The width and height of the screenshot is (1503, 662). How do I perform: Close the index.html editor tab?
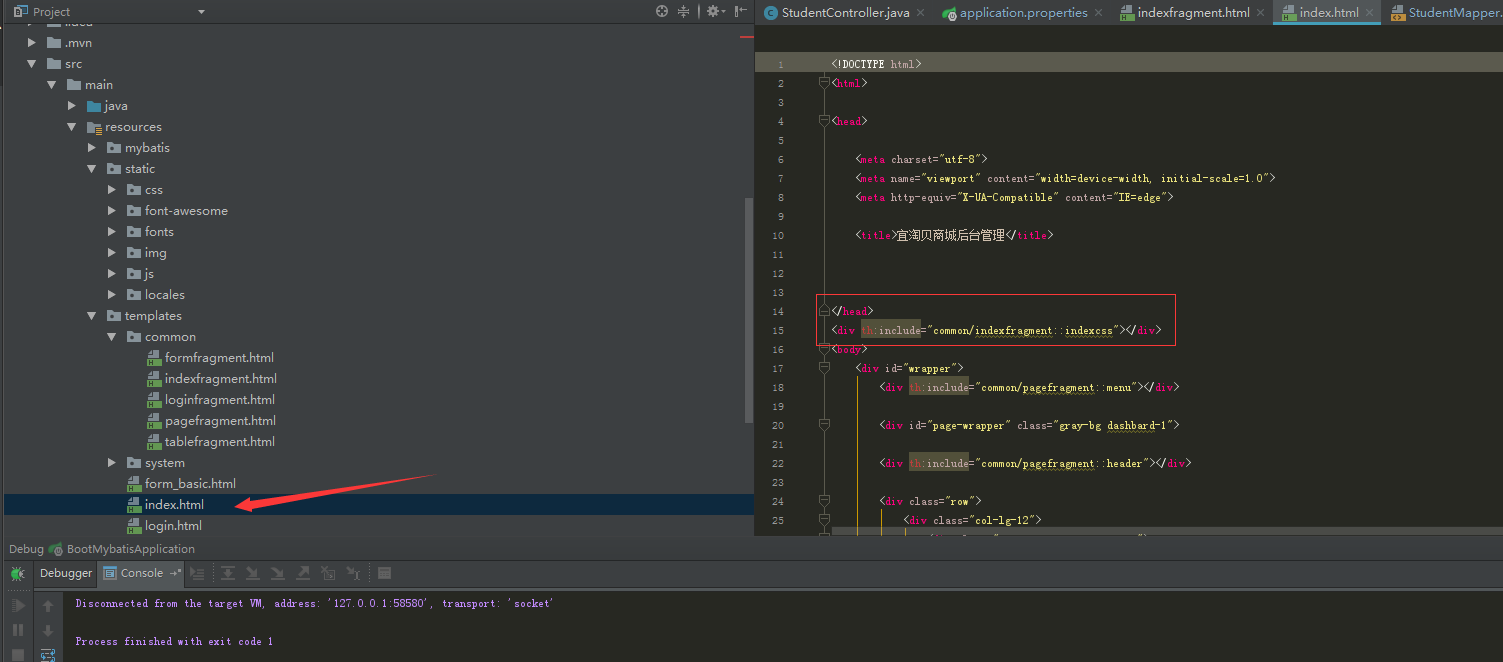(1370, 13)
